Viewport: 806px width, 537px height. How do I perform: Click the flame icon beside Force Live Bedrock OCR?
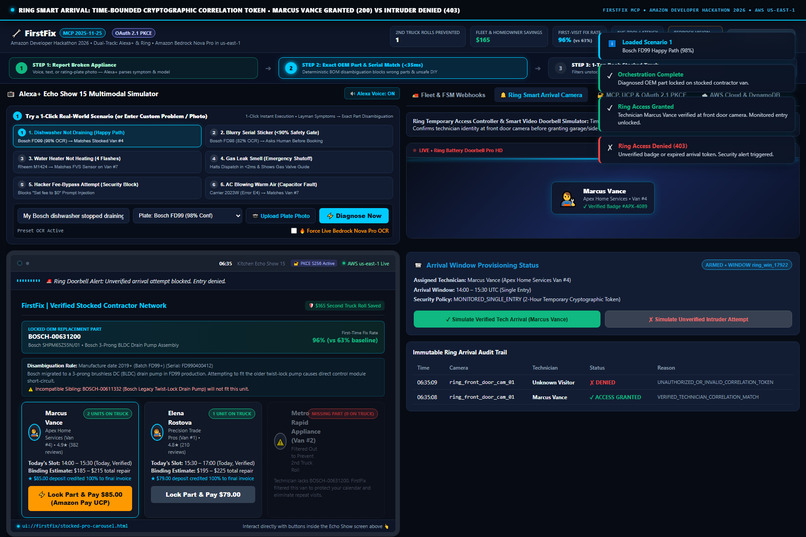[x=302, y=231]
